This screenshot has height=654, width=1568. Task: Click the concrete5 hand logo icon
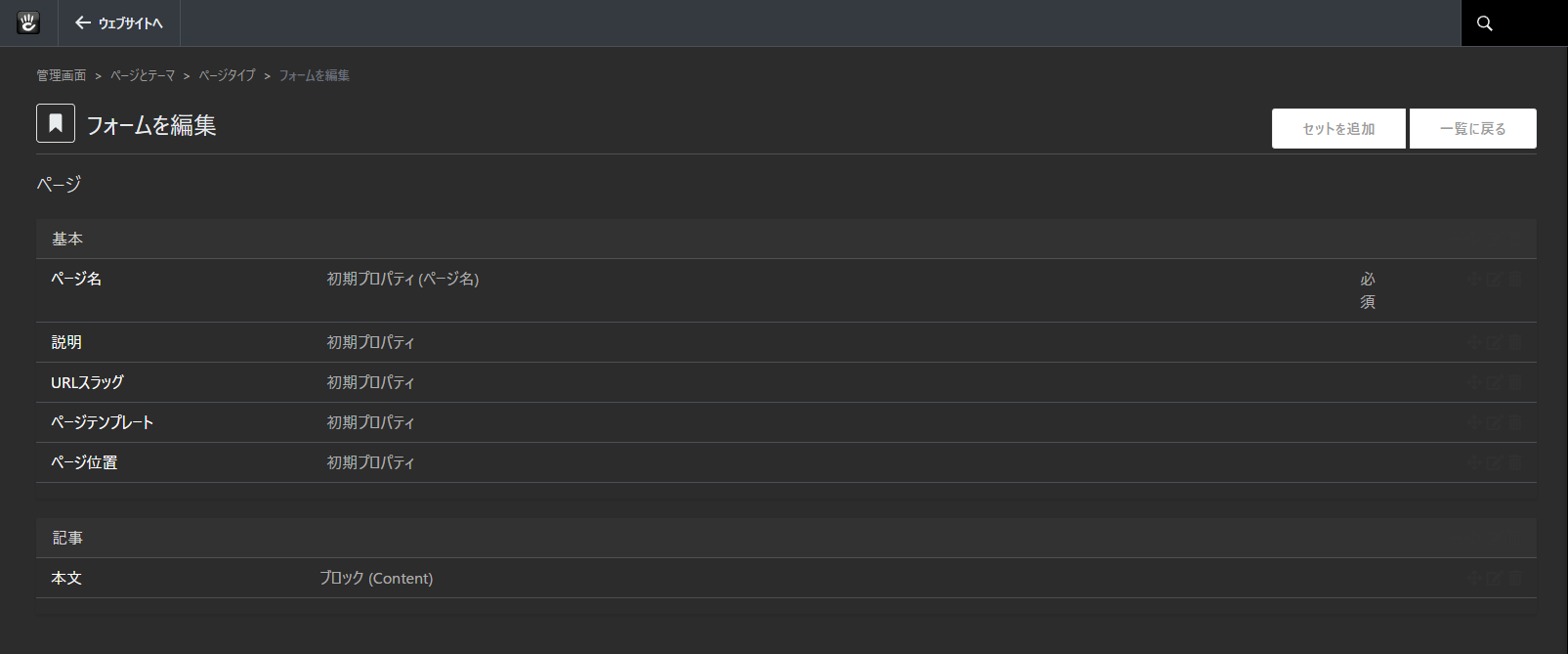point(28,22)
